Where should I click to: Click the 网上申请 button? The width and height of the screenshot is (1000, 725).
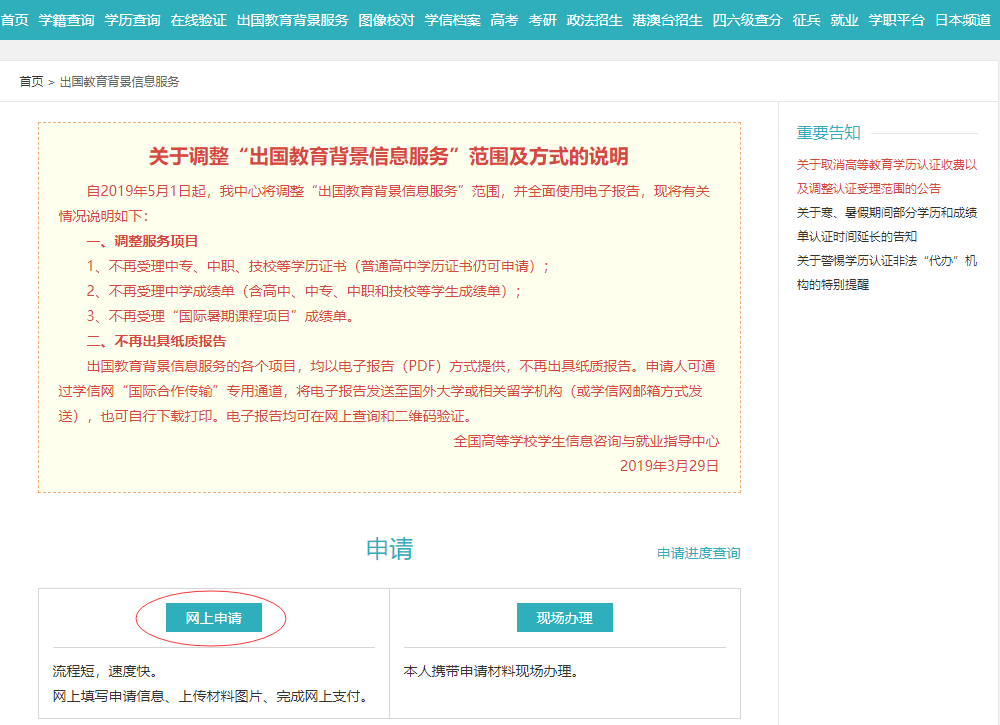click(x=214, y=617)
